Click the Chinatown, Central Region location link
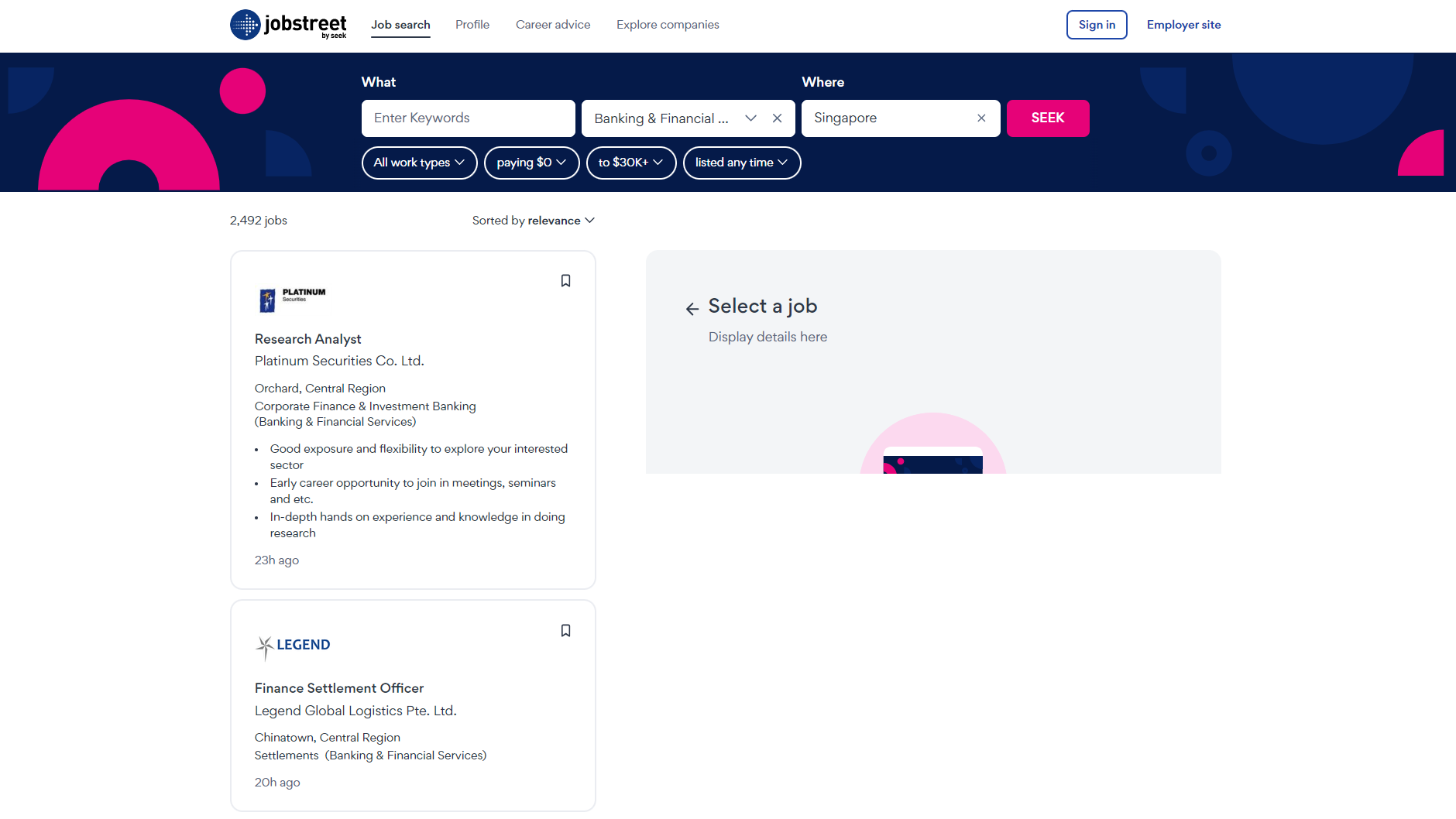The image size is (1456, 819). [x=328, y=738]
